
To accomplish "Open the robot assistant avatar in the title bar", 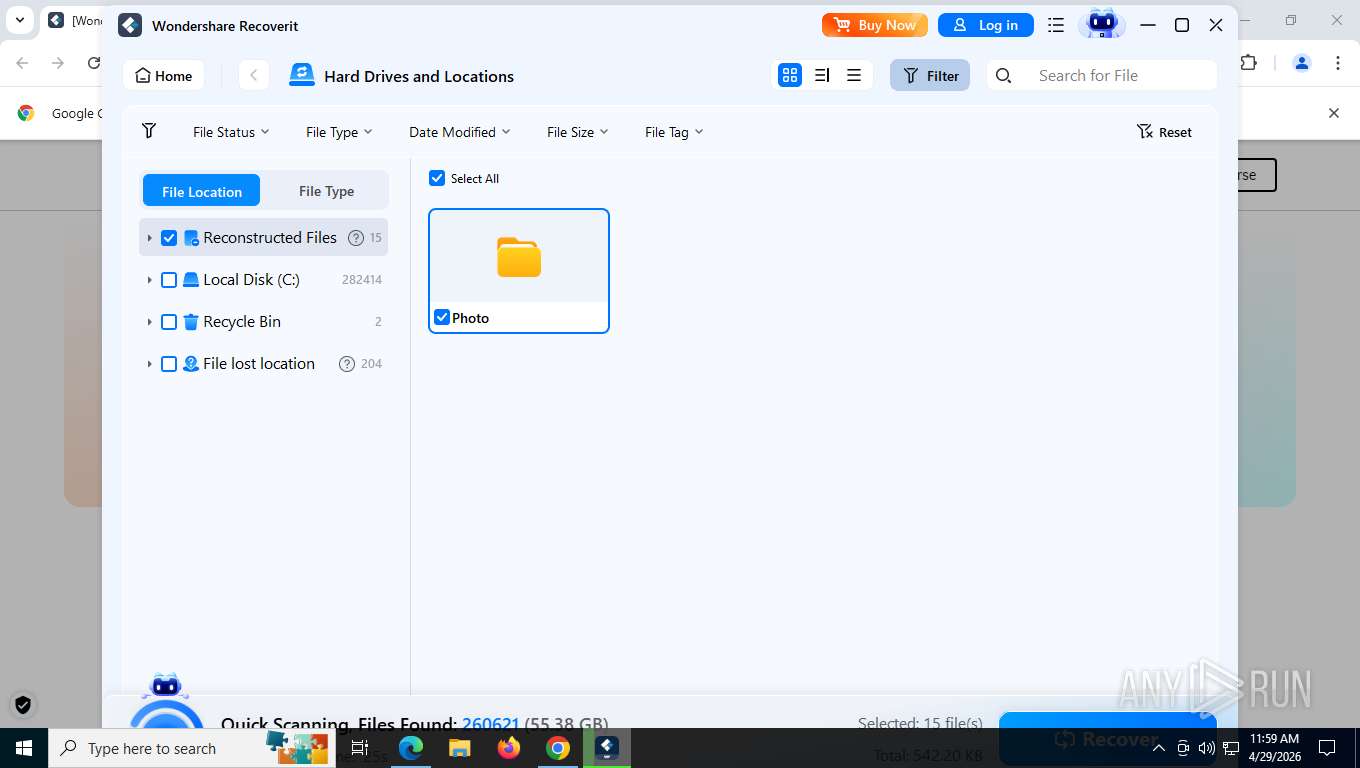I will (1102, 24).
